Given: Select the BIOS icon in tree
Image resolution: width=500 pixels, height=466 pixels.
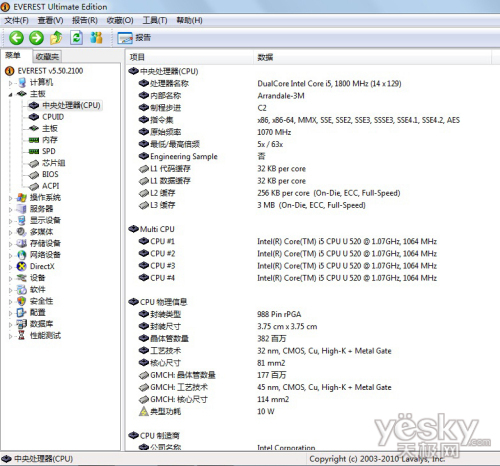Looking at the screenshot, I should coord(34,175).
